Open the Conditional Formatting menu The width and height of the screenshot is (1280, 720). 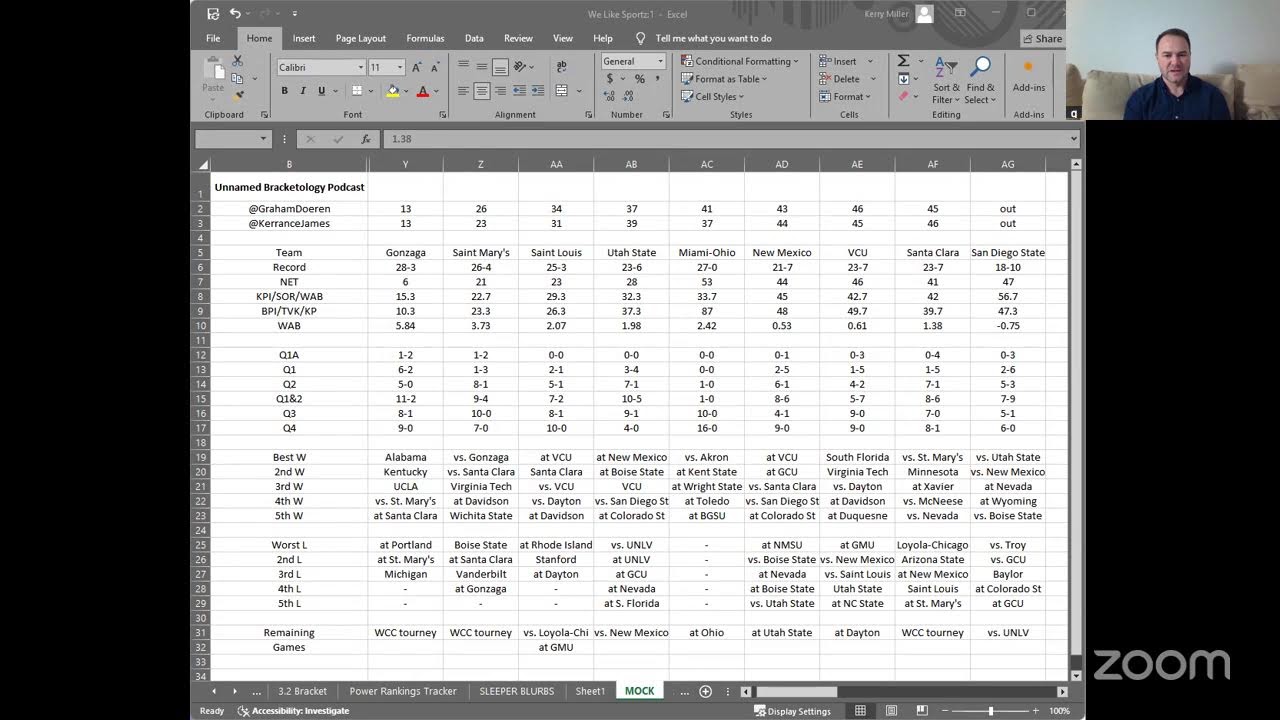coord(740,61)
